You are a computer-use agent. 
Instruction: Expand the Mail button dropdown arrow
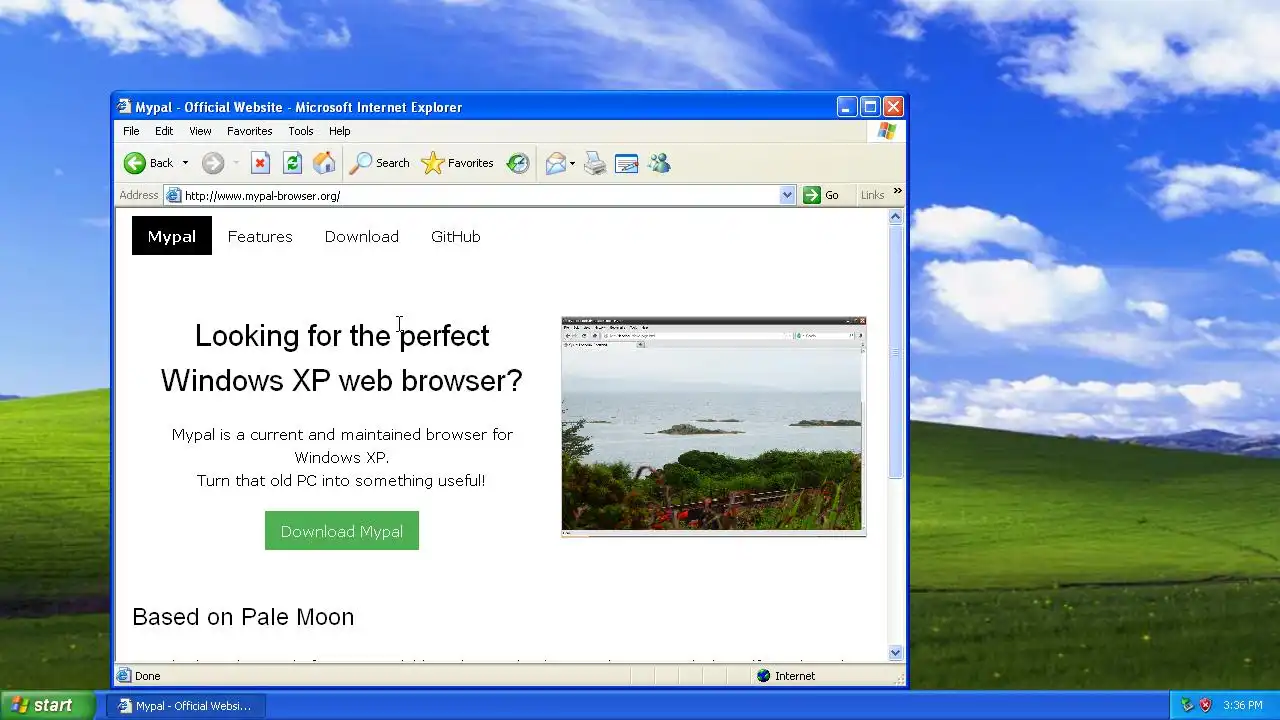click(x=573, y=163)
